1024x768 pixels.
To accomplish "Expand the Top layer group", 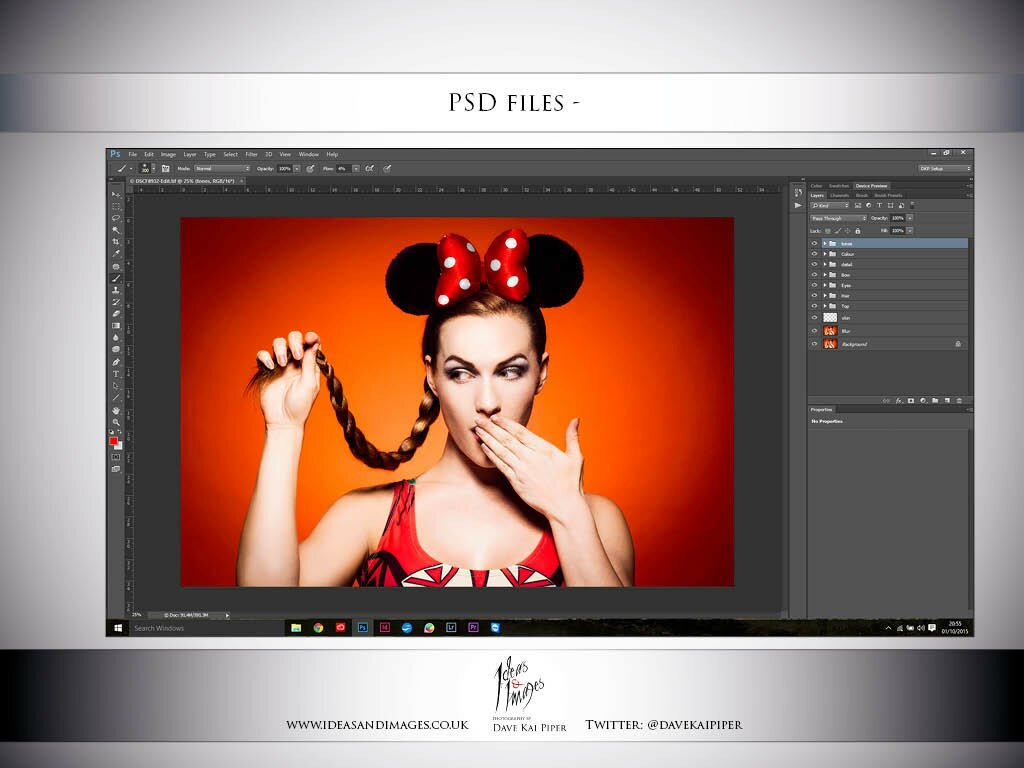I will (825, 306).
